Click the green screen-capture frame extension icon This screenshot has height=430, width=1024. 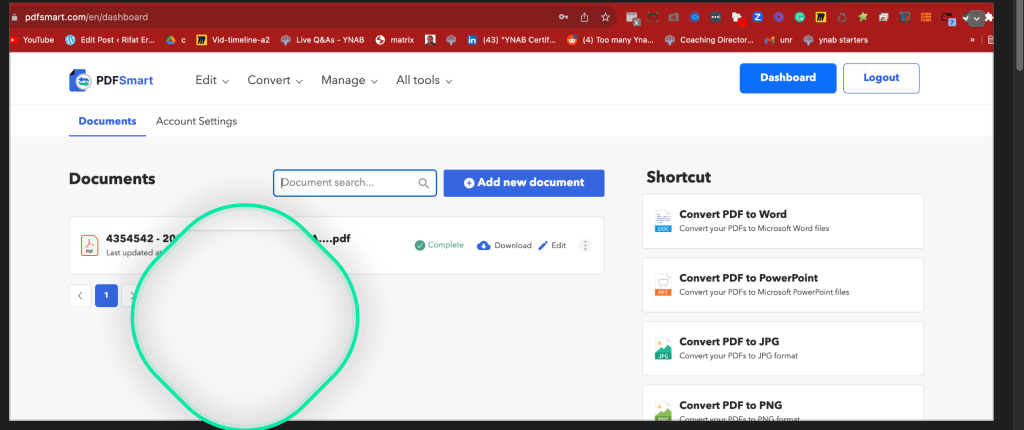pos(652,18)
